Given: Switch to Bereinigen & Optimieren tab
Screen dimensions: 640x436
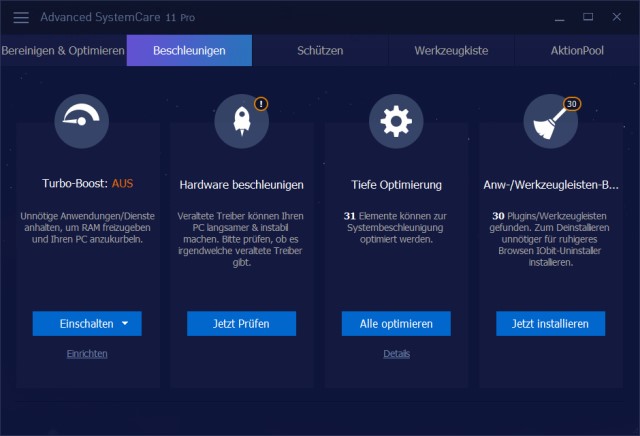Looking at the screenshot, I should click(x=63, y=51).
